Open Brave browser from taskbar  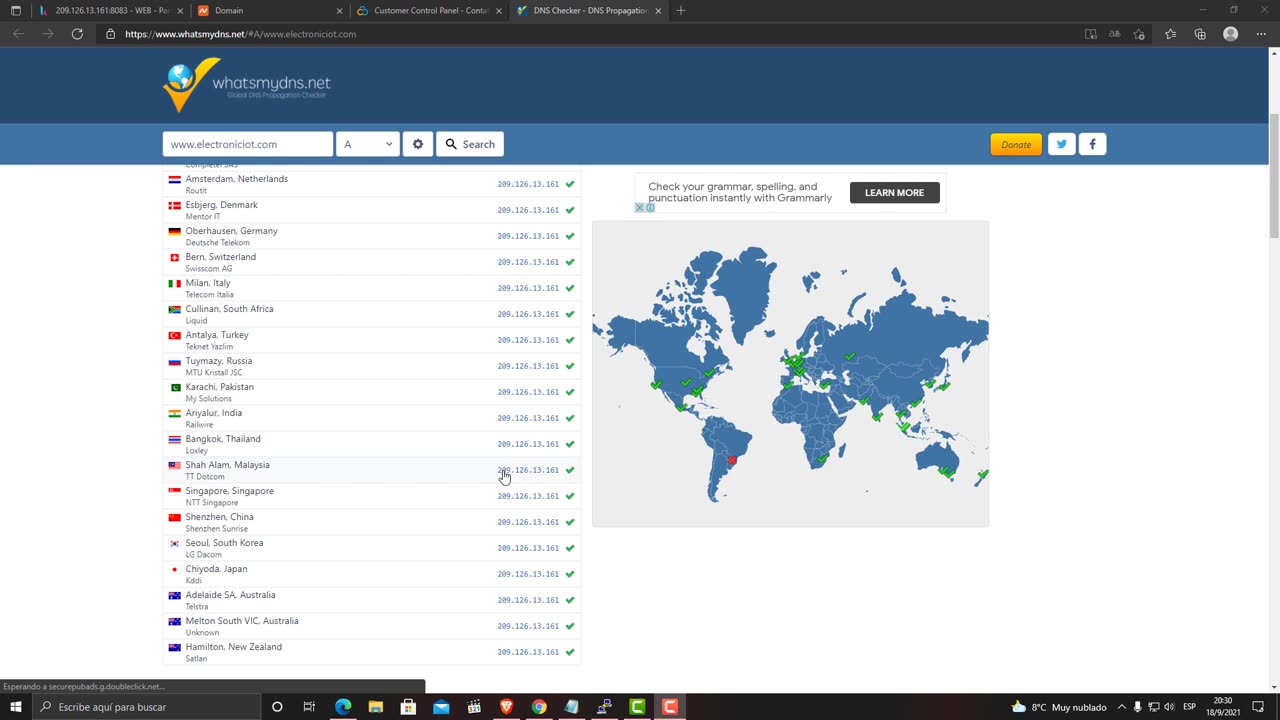pyautogui.click(x=506, y=707)
